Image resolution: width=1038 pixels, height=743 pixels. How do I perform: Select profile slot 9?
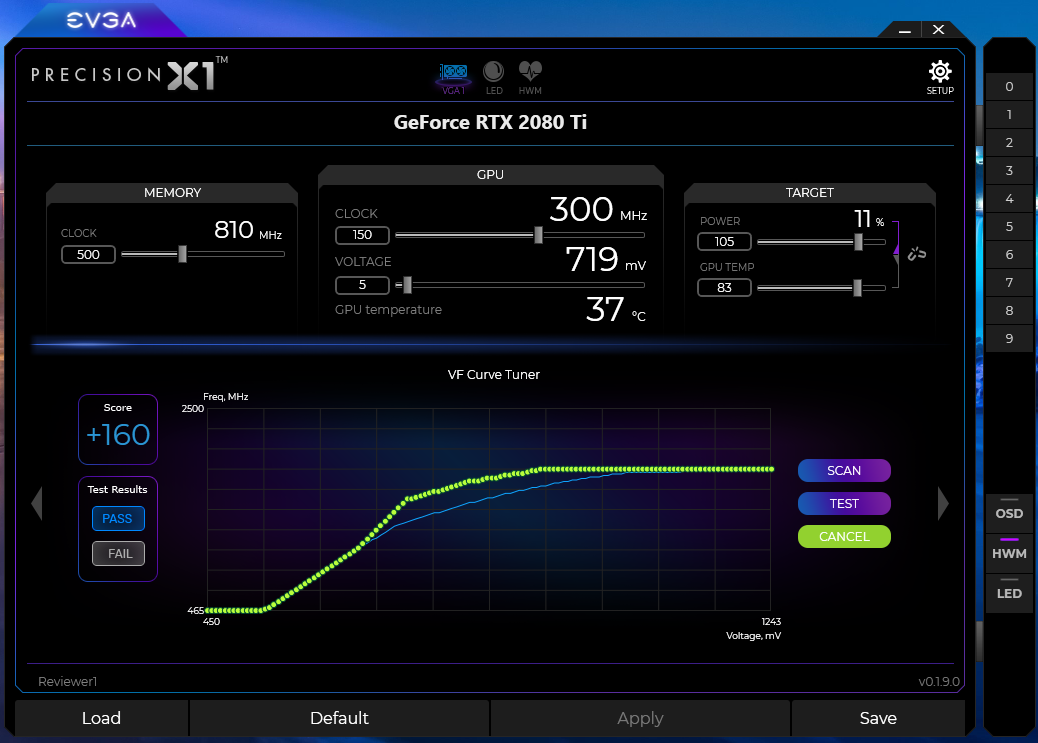(x=1009, y=338)
